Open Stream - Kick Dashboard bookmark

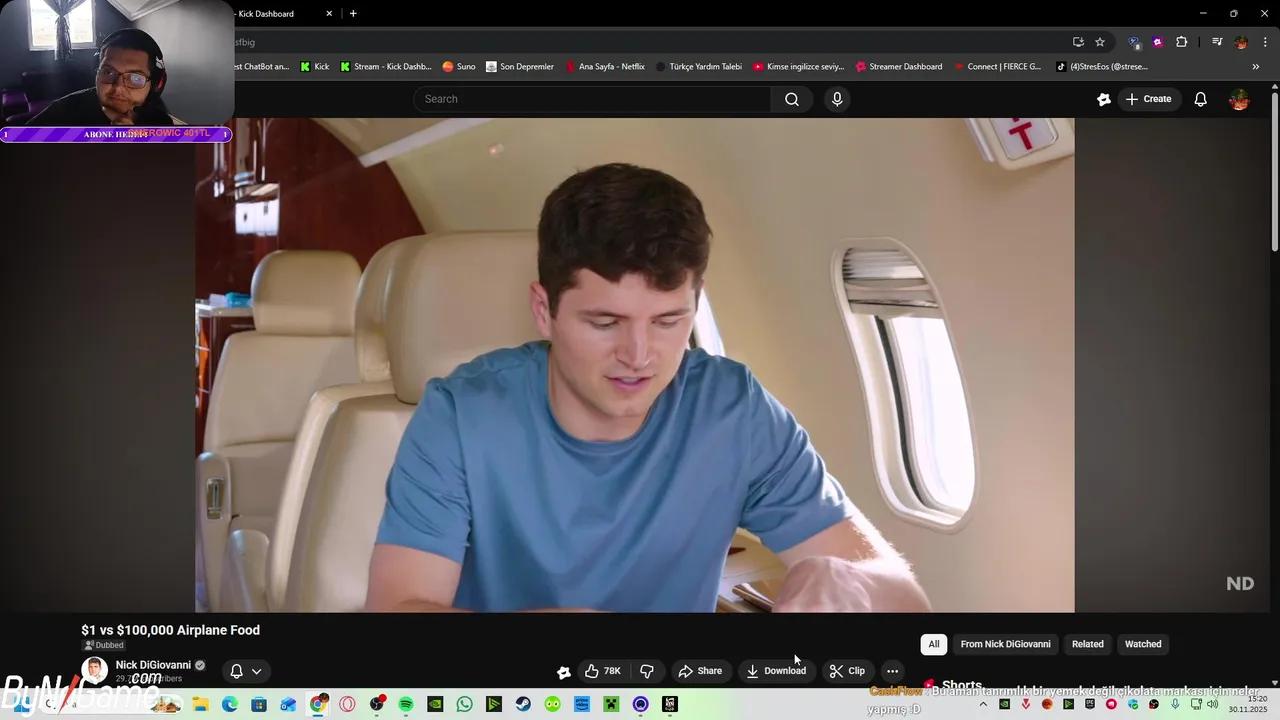tap(385, 67)
